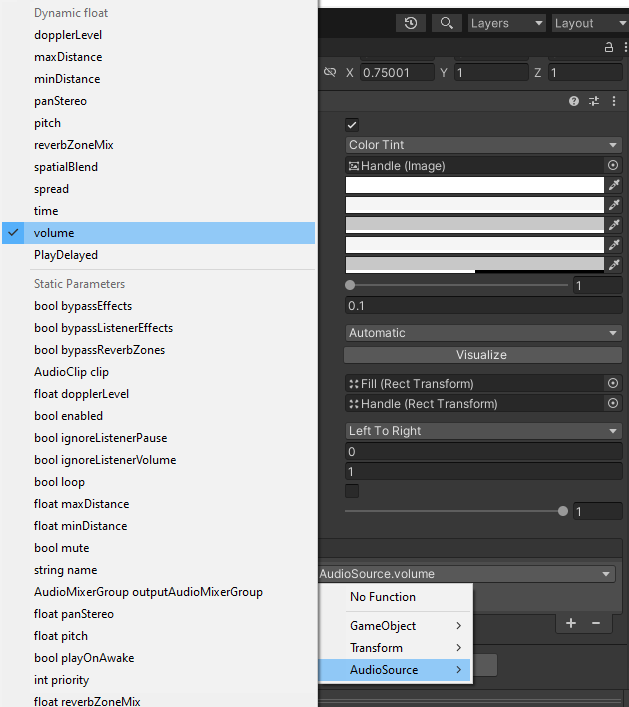
Task: Open the undo history icon
Action: (411, 23)
